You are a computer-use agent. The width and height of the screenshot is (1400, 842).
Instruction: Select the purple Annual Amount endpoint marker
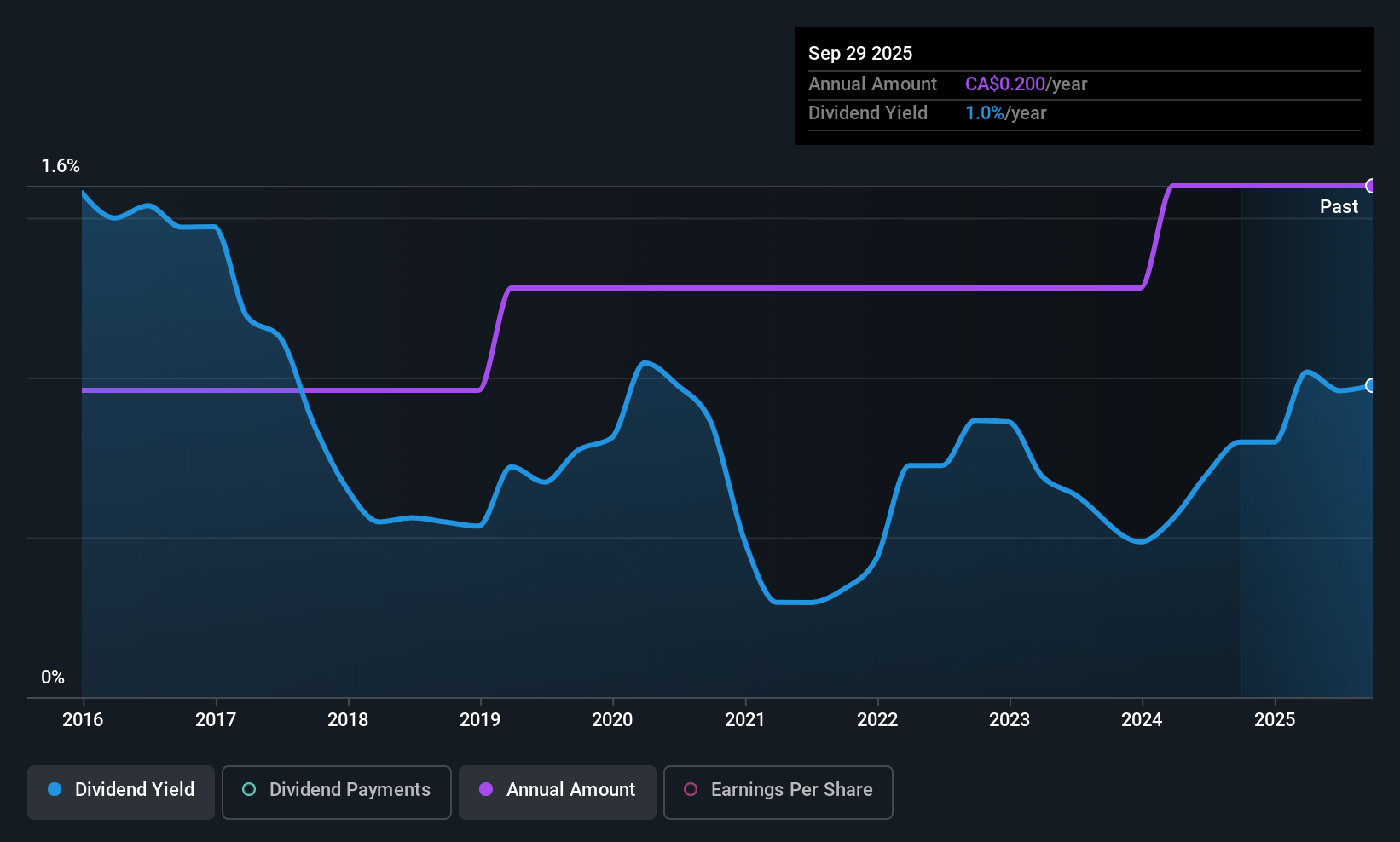click(x=1371, y=186)
